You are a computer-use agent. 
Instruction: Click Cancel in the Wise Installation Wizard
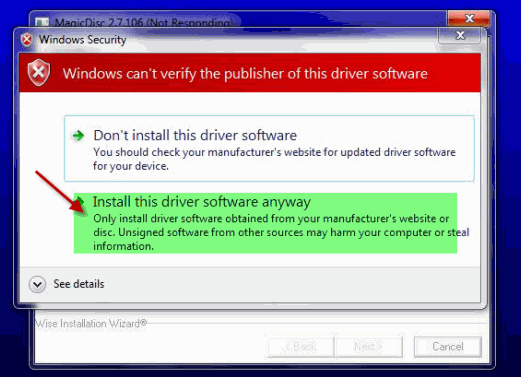tap(448, 347)
